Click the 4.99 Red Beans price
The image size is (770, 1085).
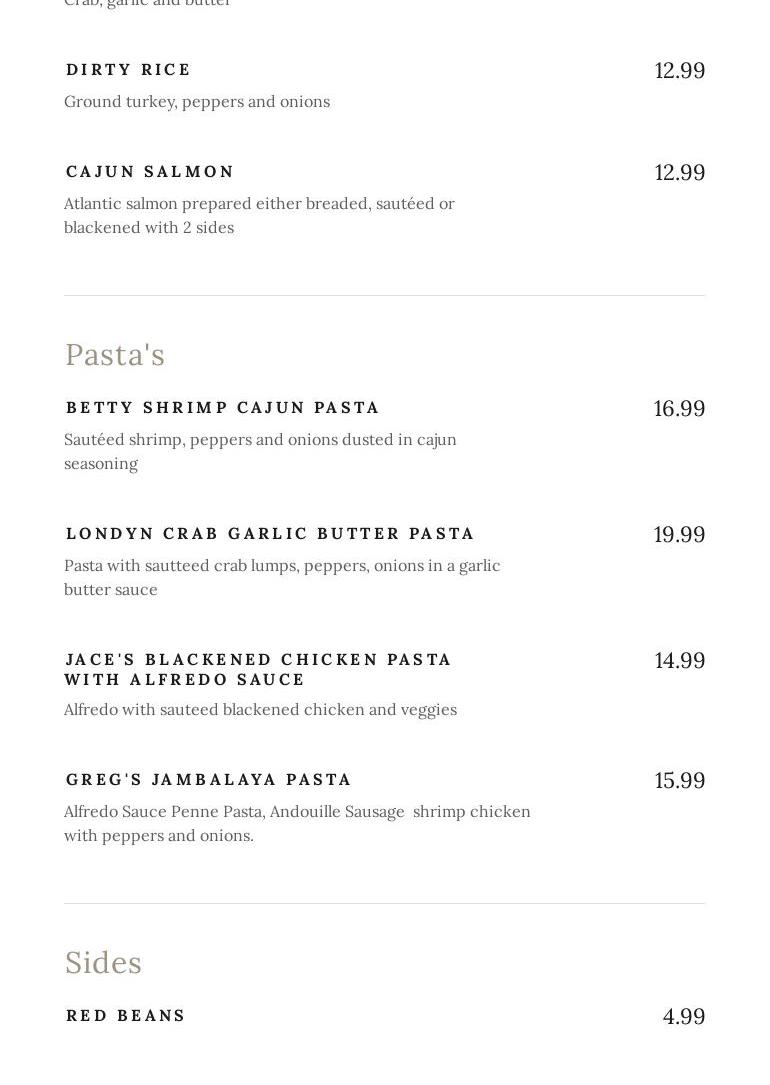pyautogui.click(x=684, y=1016)
